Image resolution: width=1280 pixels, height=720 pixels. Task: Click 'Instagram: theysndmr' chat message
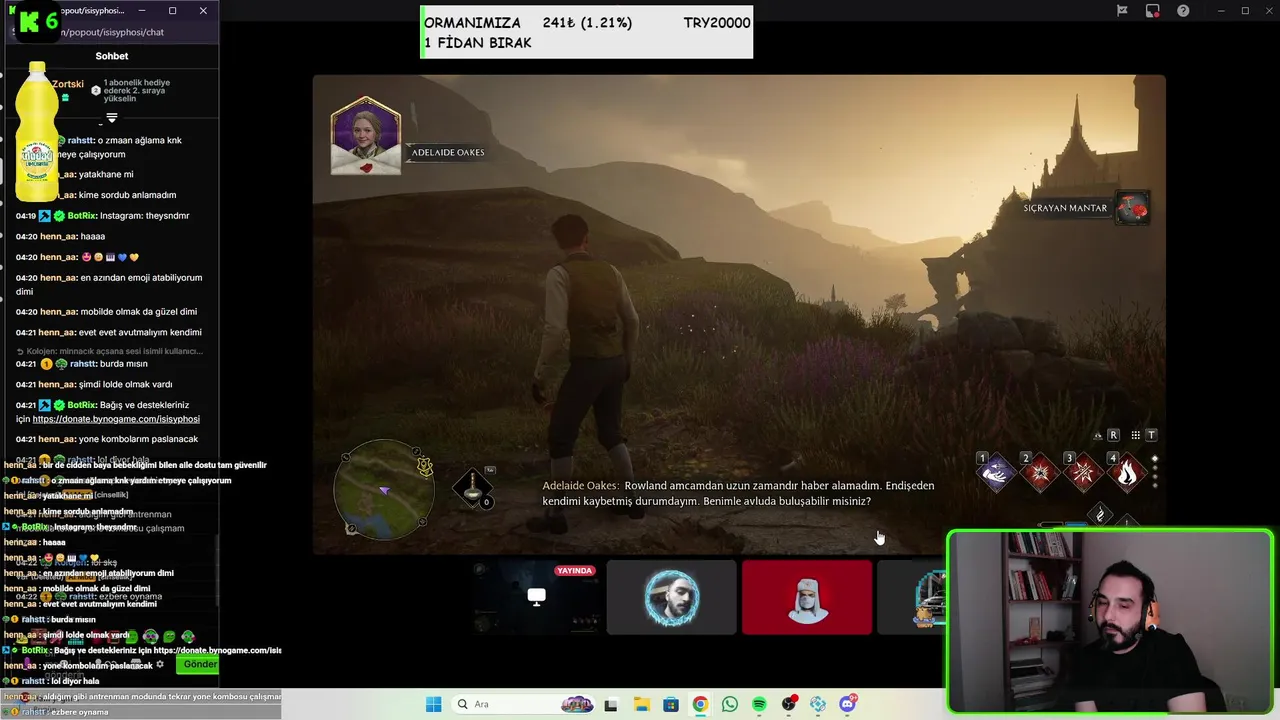pyautogui.click(x=146, y=216)
